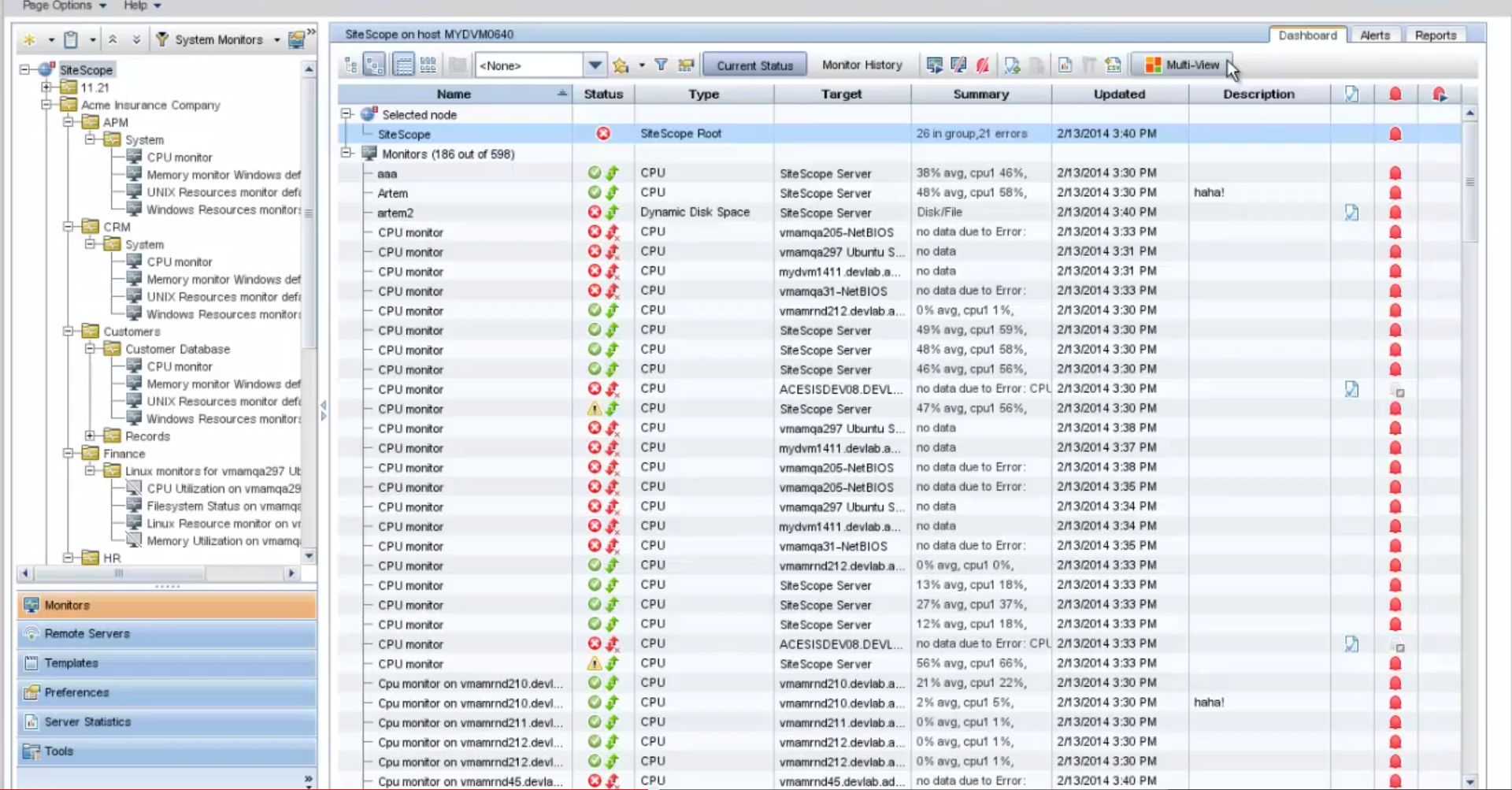Select the Monitors context
Image resolution: width=1512 pixels, height=790 pixels.
[167, 605]
